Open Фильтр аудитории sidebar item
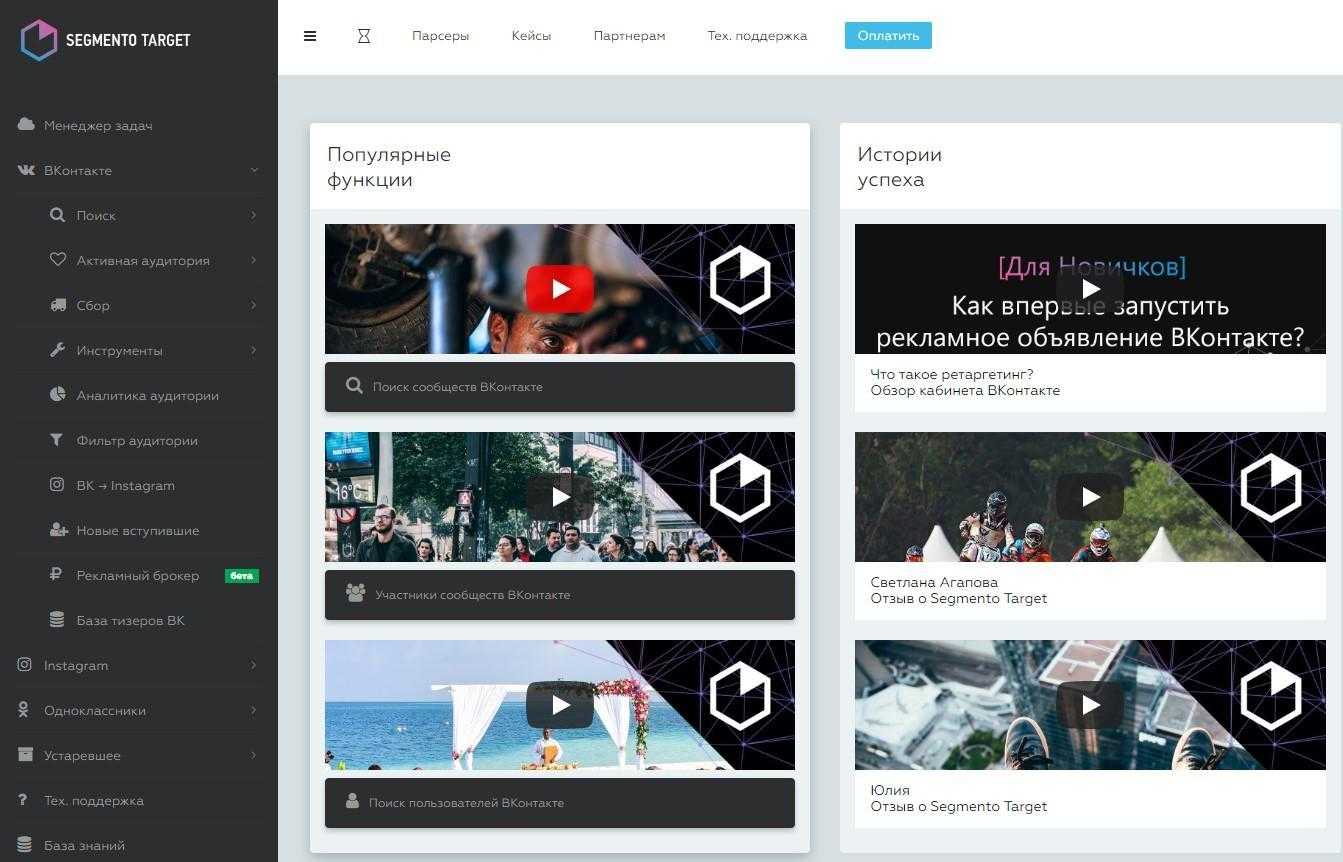The width and height of the screenshot is (1343, 862). click(x=137, y=441)
